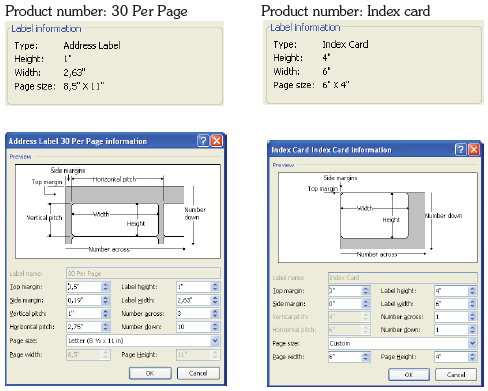Click the help icon in Index Card dialog
Image resolution: width=488 pixels, height=391 pixels.
pos(460,149)
